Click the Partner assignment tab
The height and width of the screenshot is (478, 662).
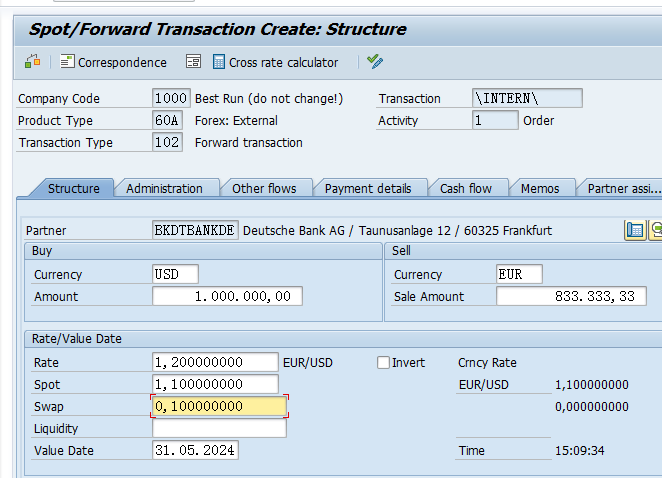coord(622,188)
